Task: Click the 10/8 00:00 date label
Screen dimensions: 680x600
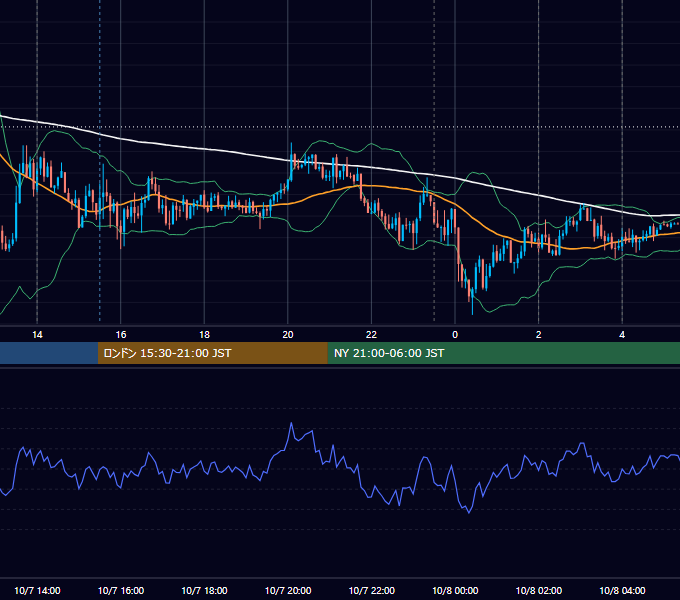Action: (455, 590)
